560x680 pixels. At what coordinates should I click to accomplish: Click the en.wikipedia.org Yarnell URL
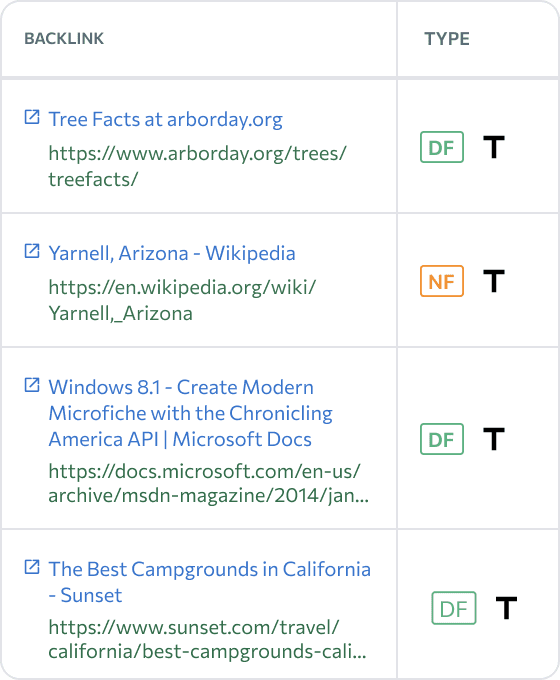click(x=182, y=300)
